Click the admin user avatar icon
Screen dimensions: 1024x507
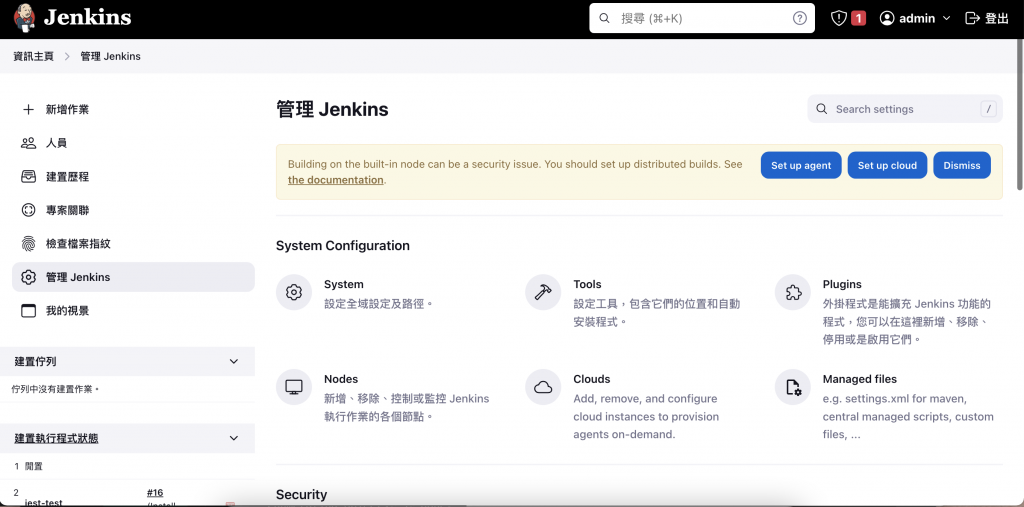click(886, 18)
